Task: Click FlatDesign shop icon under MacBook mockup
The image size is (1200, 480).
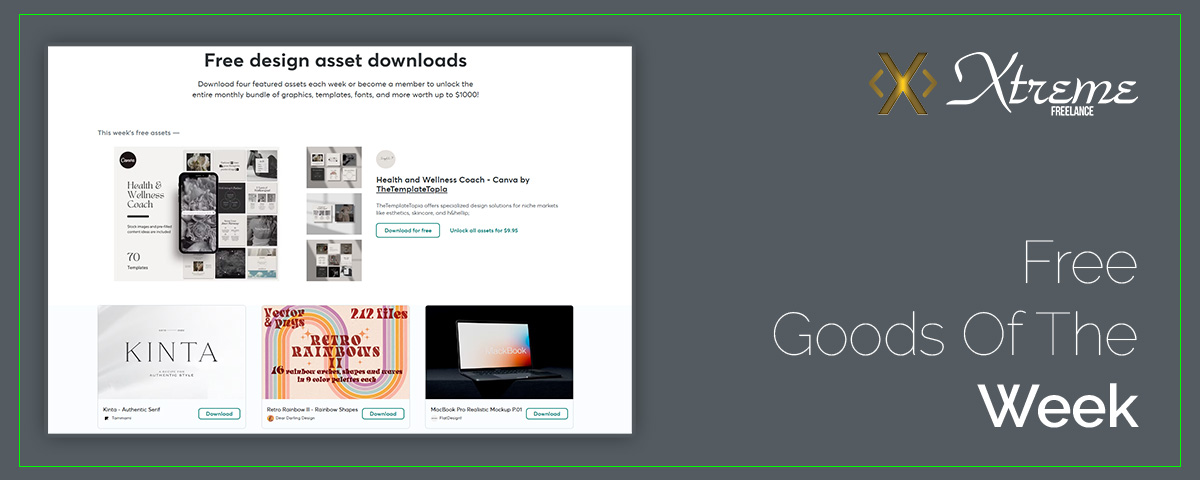Action: [x=434, y=419]
